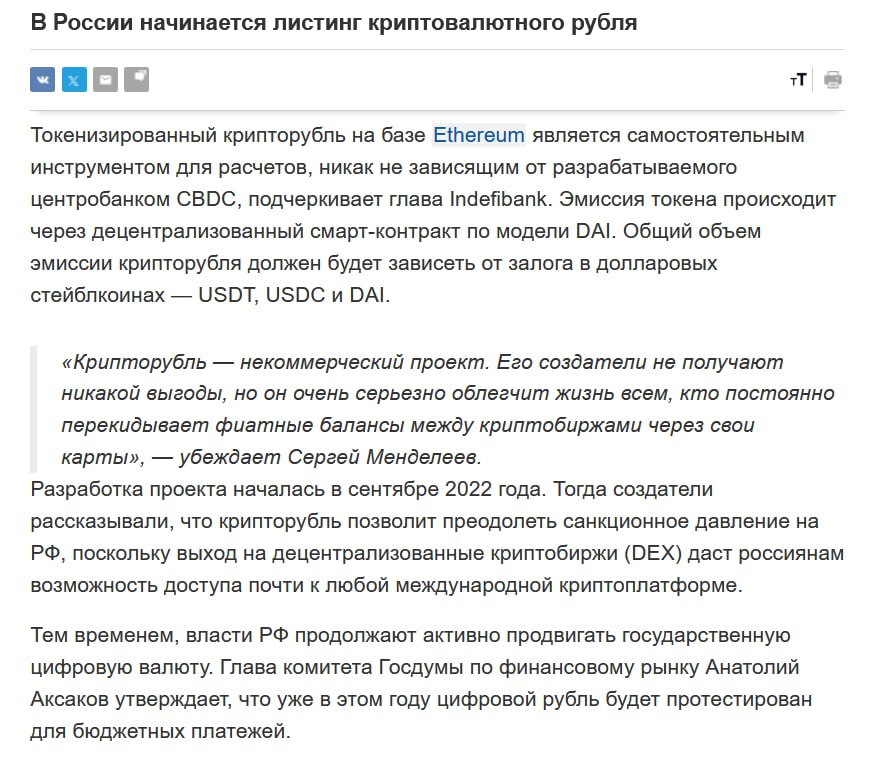
Task: Share the article on X (Twitter)
Action: pyautogui.click(x=74, y=79)
